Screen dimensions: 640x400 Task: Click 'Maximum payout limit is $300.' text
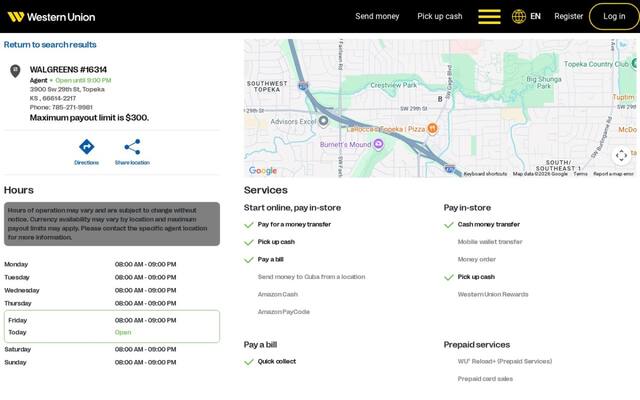tap(89, 118)
